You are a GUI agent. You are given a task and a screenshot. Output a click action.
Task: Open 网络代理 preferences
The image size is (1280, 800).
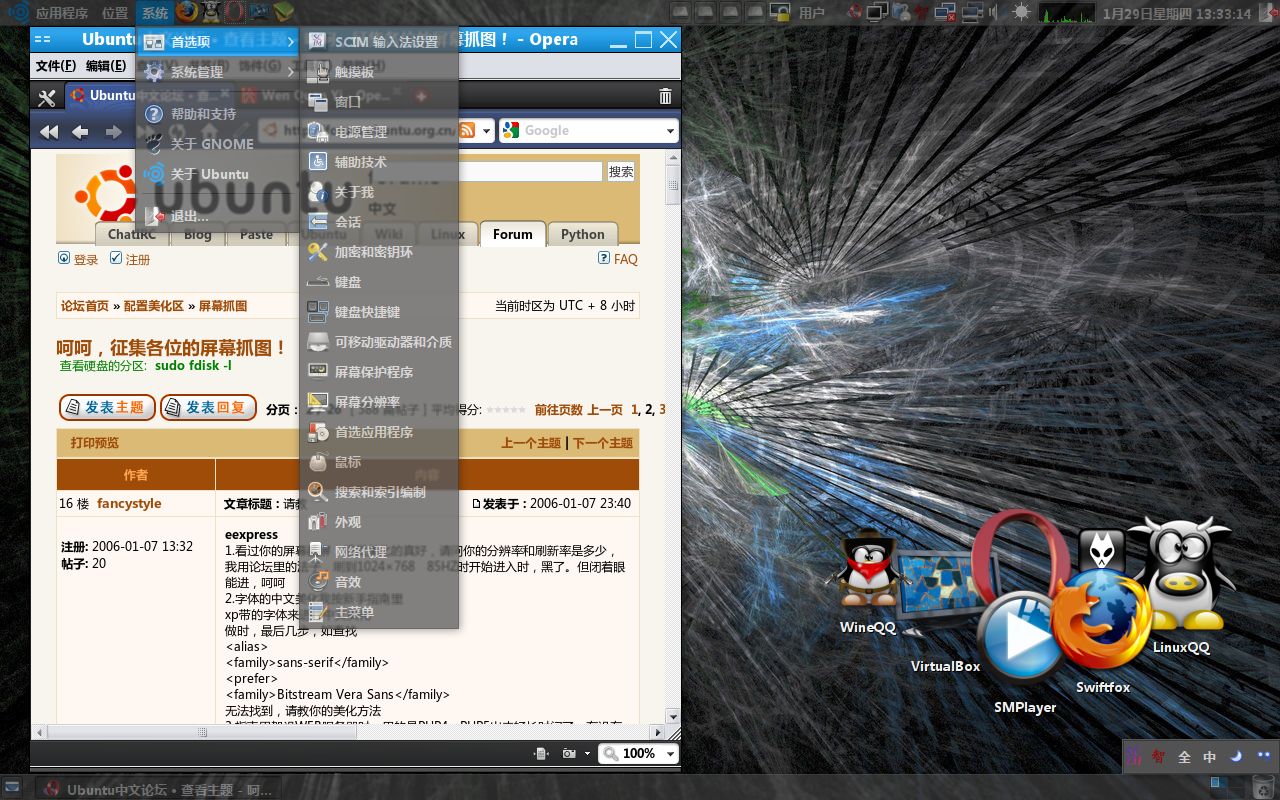pos(379,552)
